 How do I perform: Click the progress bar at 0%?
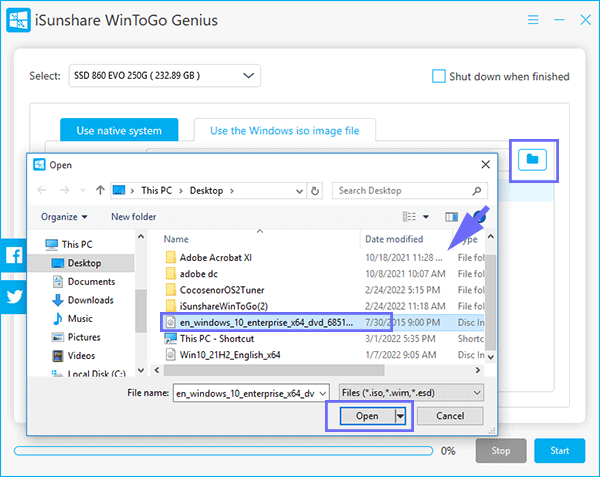223,451
